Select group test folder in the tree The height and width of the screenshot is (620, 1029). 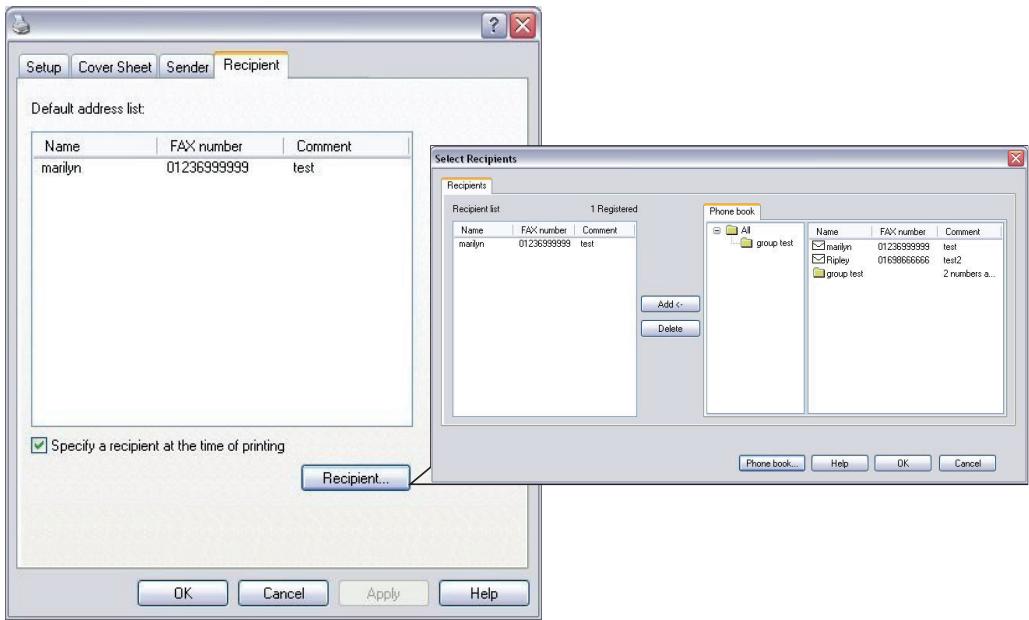[766, 243]
